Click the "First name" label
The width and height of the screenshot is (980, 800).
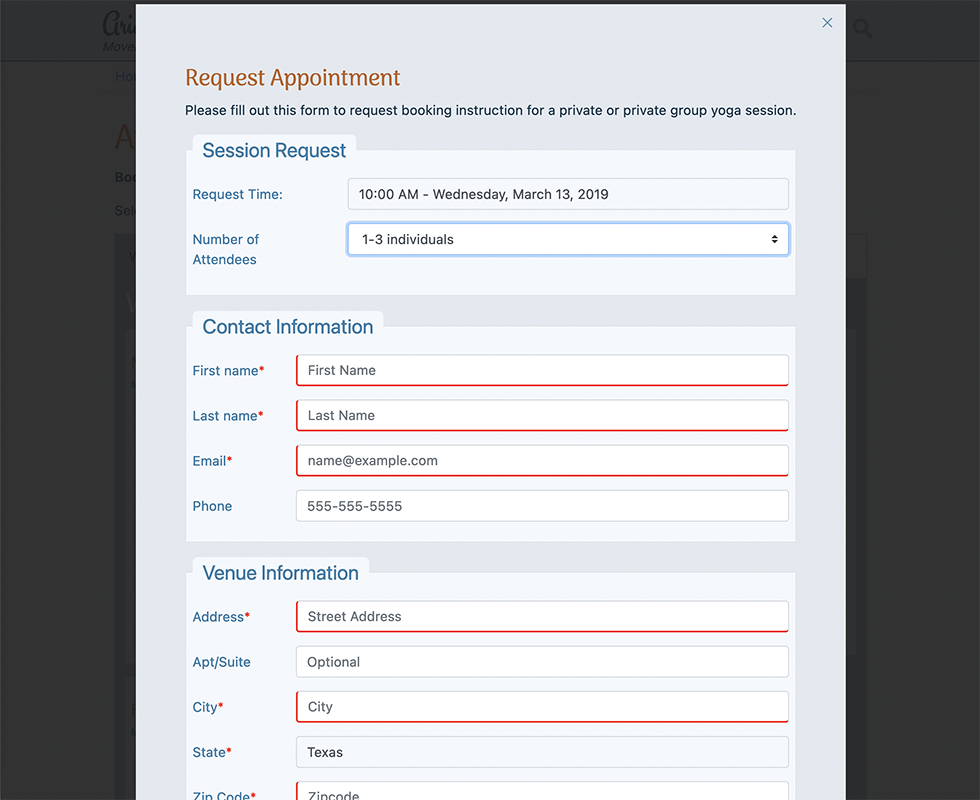pos(226,370)
